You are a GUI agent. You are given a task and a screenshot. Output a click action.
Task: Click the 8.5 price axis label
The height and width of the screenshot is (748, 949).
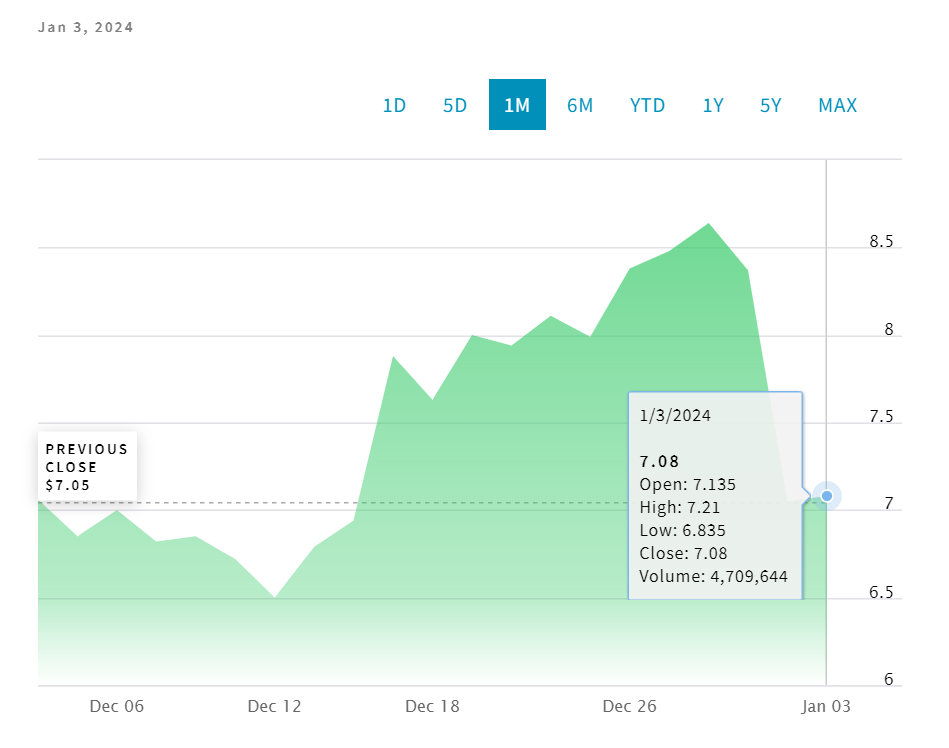coord(881,242)
